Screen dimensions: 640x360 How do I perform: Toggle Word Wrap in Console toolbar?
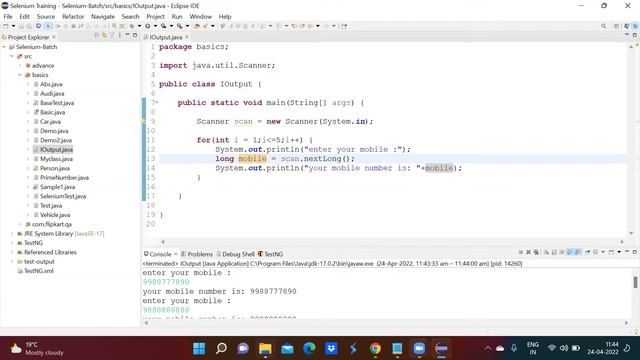coord(562,252)
